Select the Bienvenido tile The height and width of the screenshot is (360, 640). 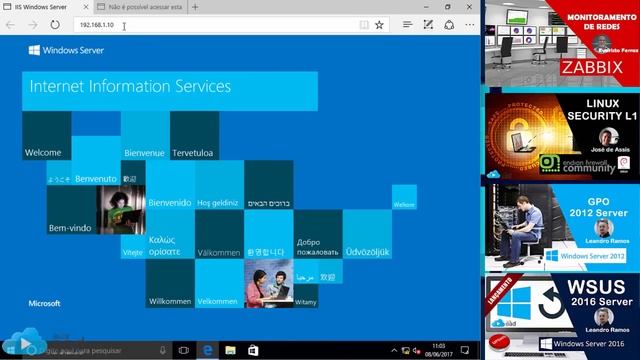pos(170,185)
